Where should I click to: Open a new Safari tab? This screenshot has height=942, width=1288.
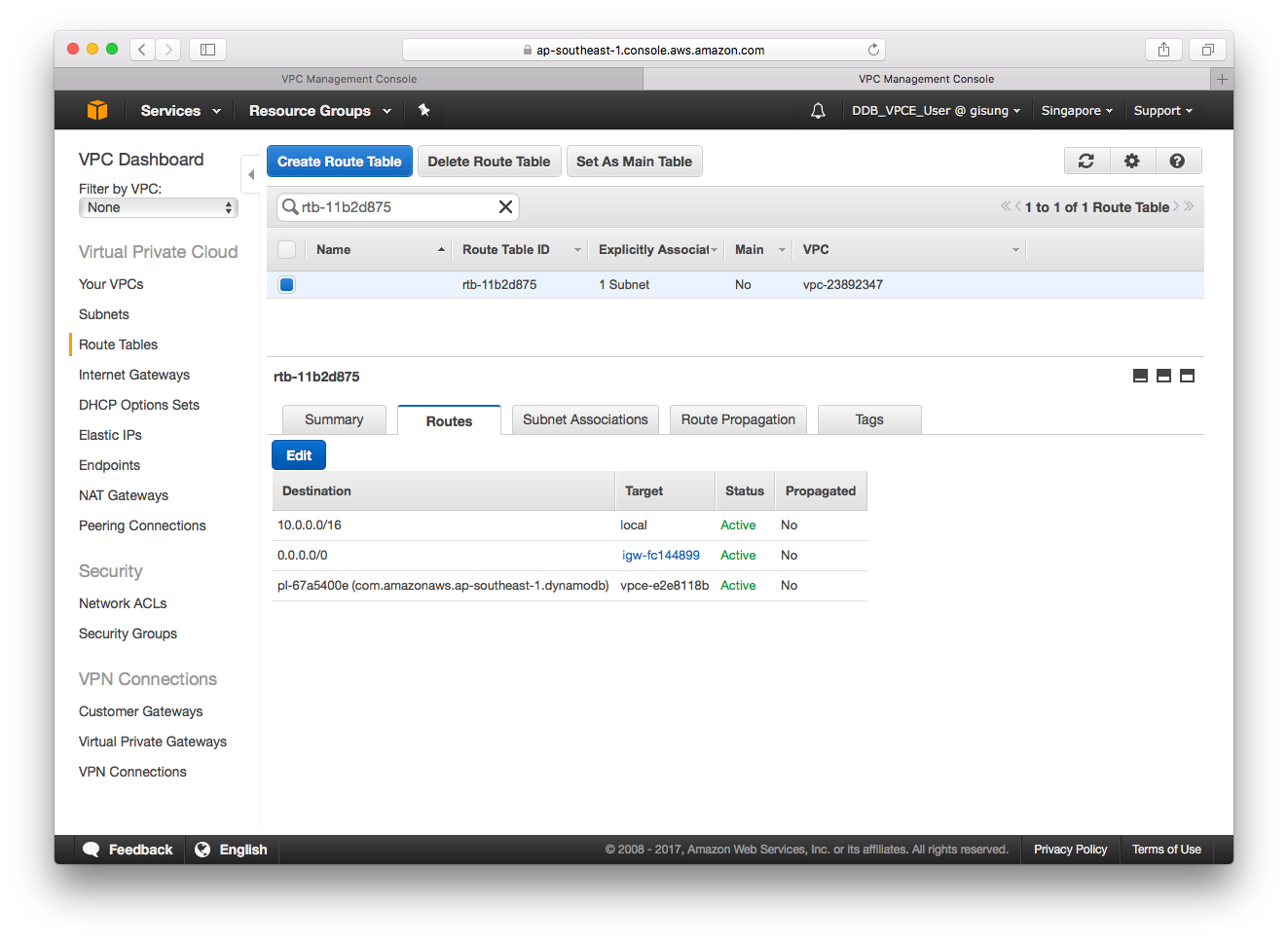[x=1222, y=79]
